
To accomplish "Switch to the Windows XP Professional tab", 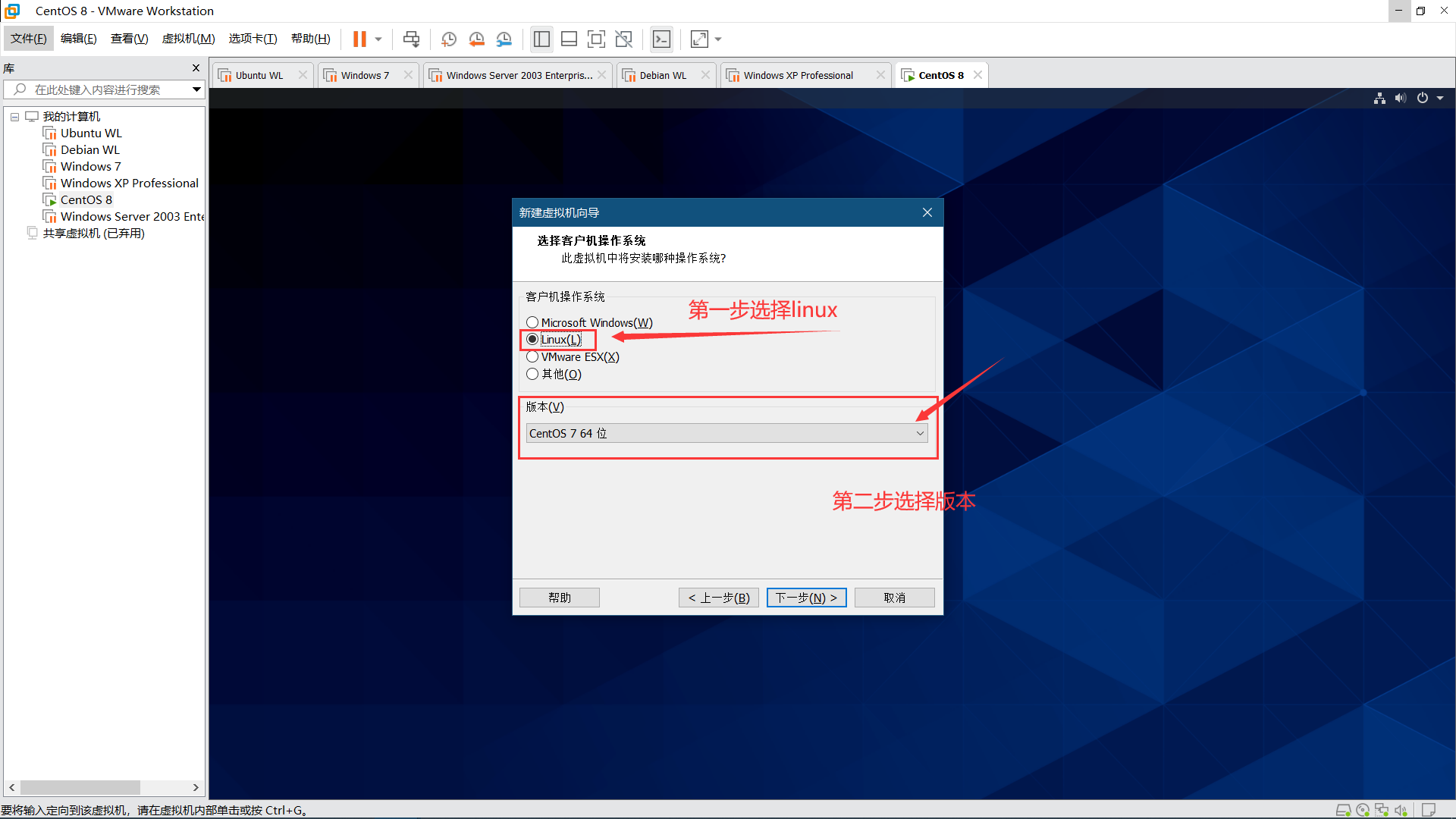I will (x=798, y=75).
